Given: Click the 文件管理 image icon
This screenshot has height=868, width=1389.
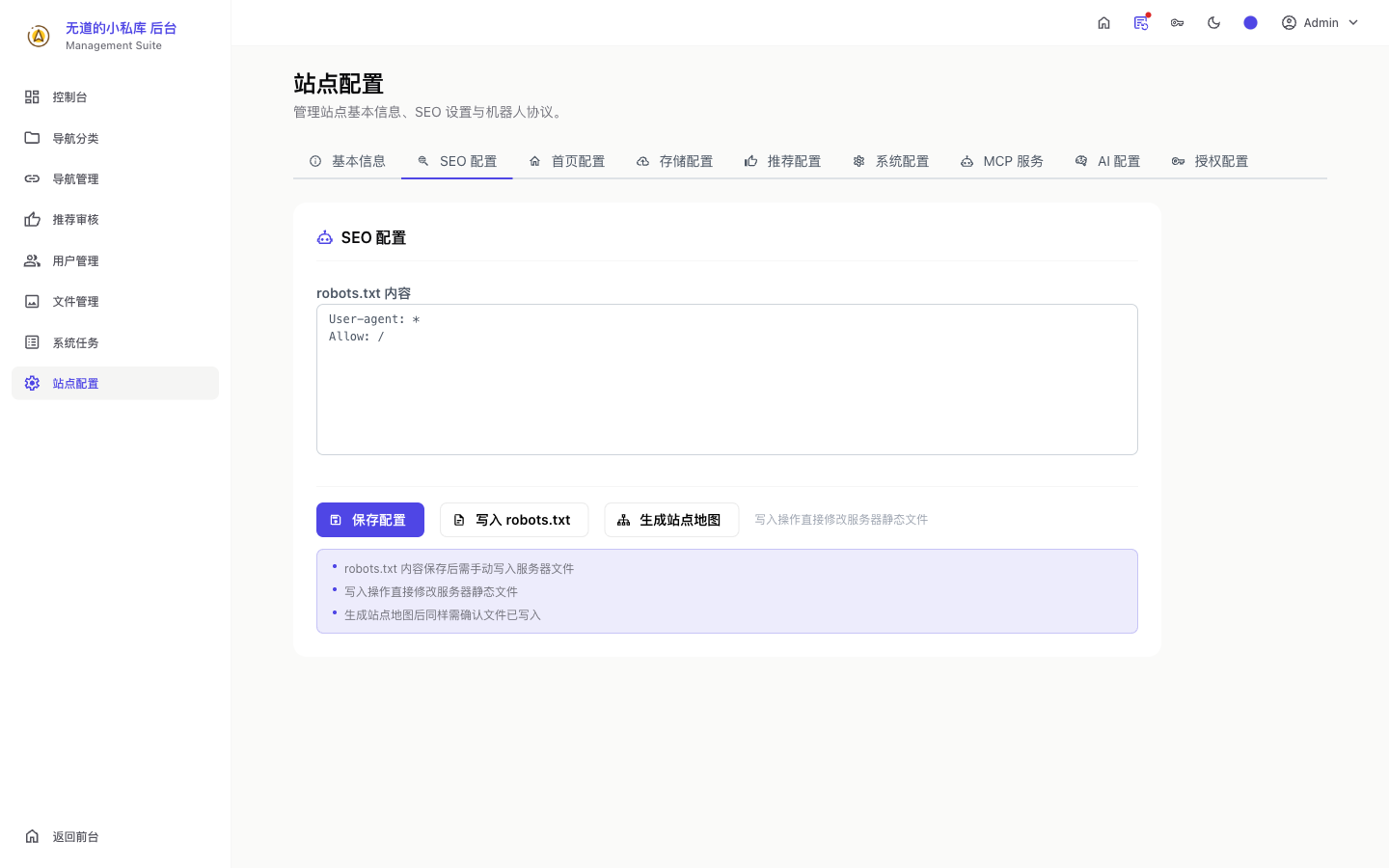Looking at the screenshot, I should point(32,302).
